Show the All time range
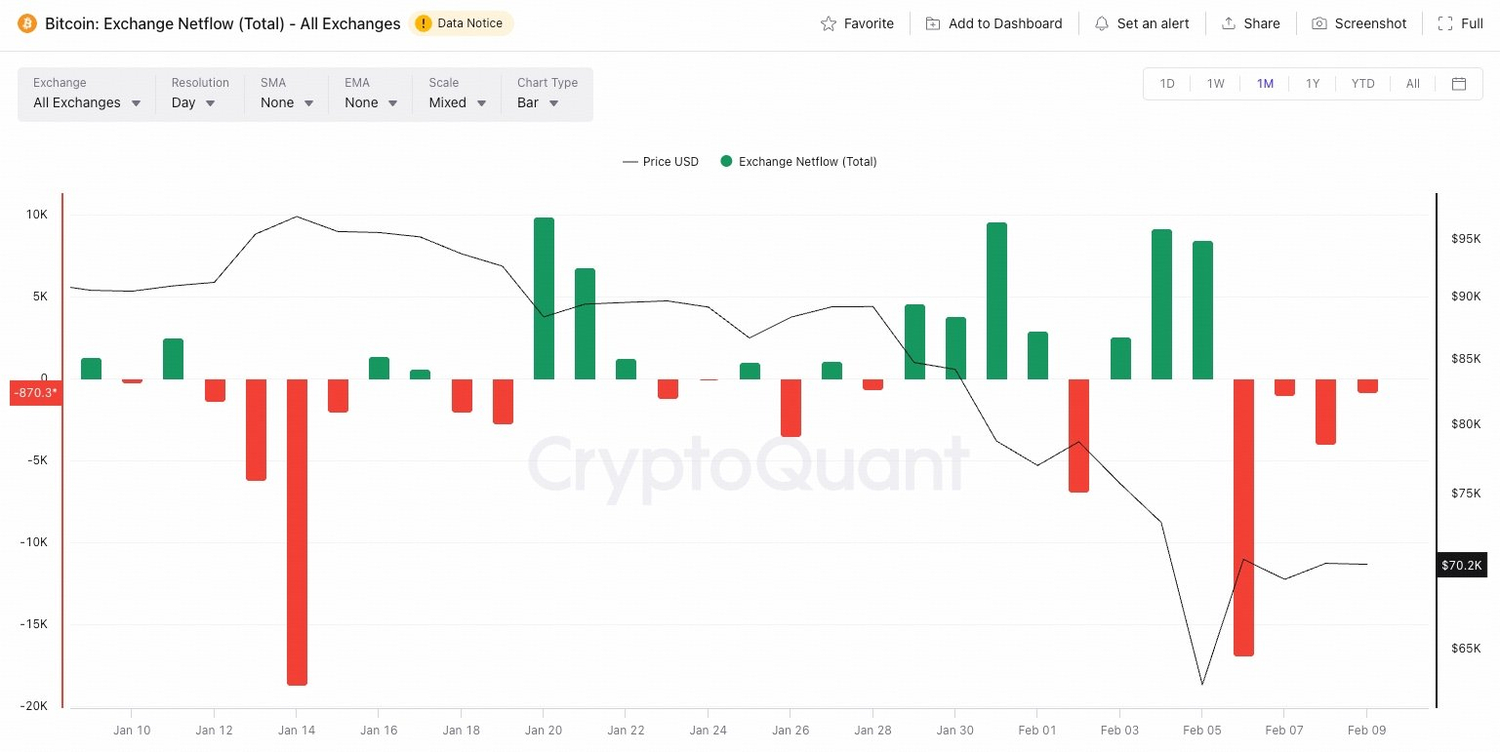 click(x=1412, y=84)
